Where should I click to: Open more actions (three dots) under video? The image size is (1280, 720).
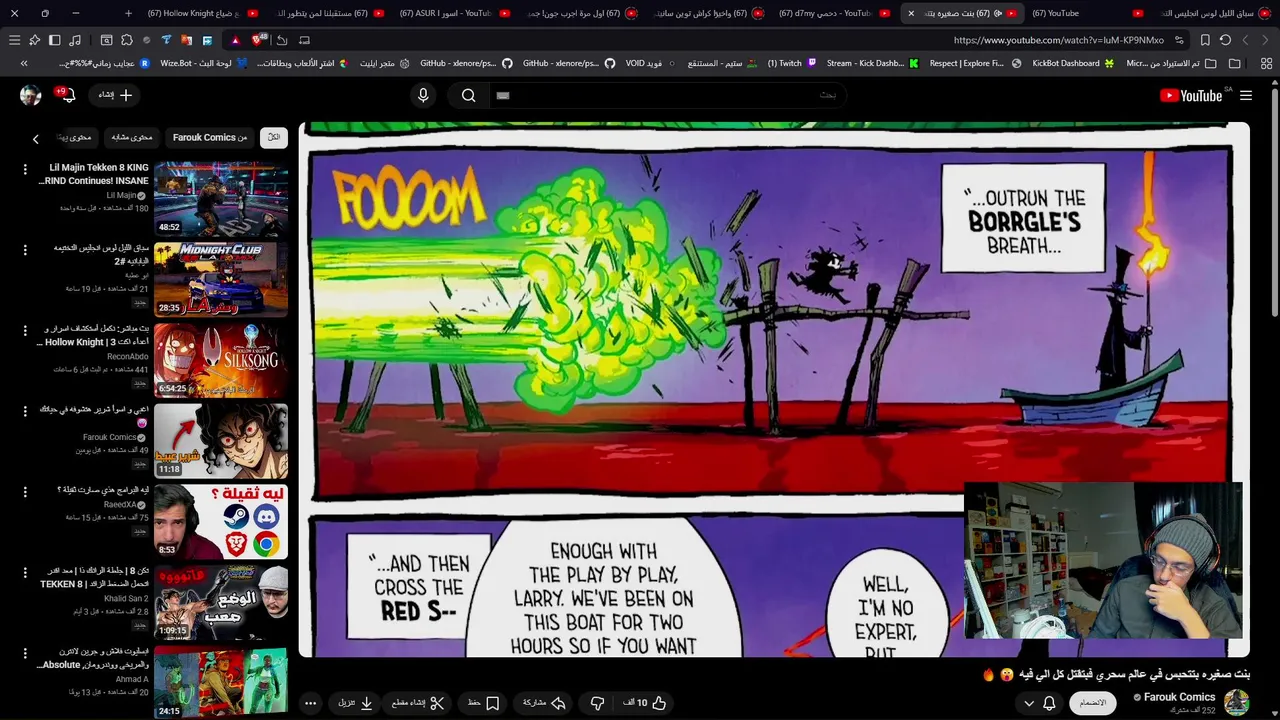pyautogui.click(x=310, y=703)
